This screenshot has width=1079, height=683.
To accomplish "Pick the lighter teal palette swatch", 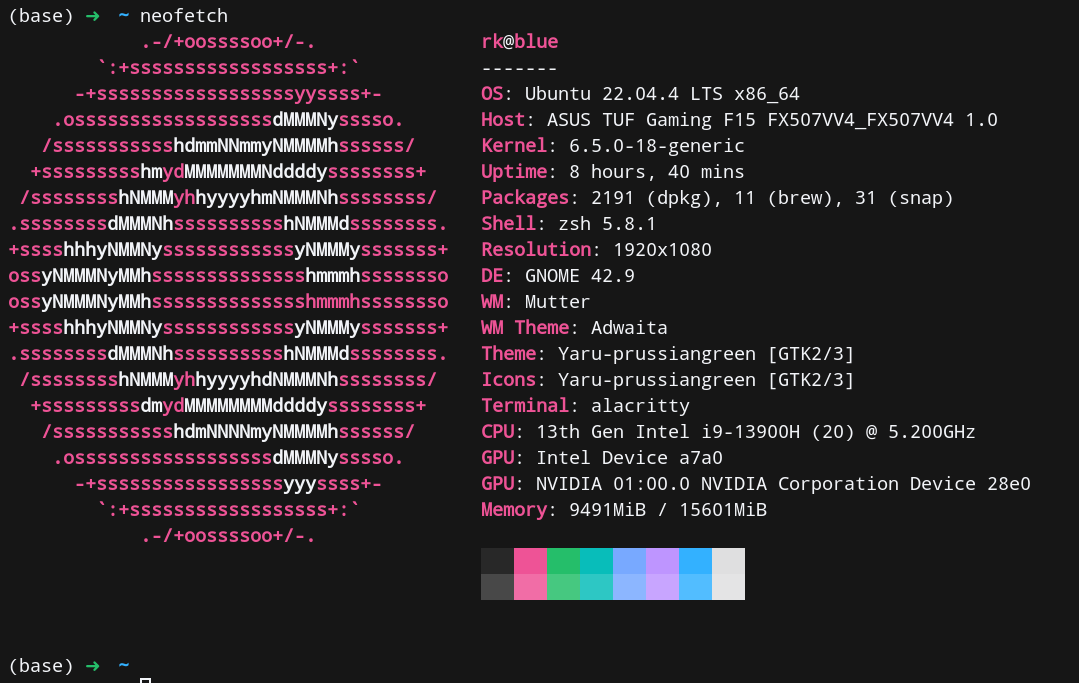I will 597,587.
